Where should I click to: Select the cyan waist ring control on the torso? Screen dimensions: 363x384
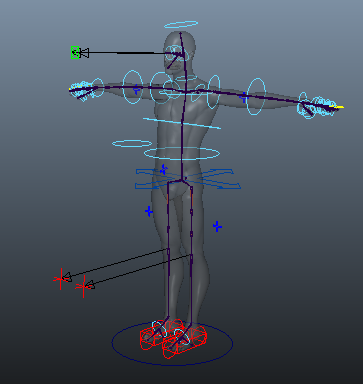click(182, 153)
